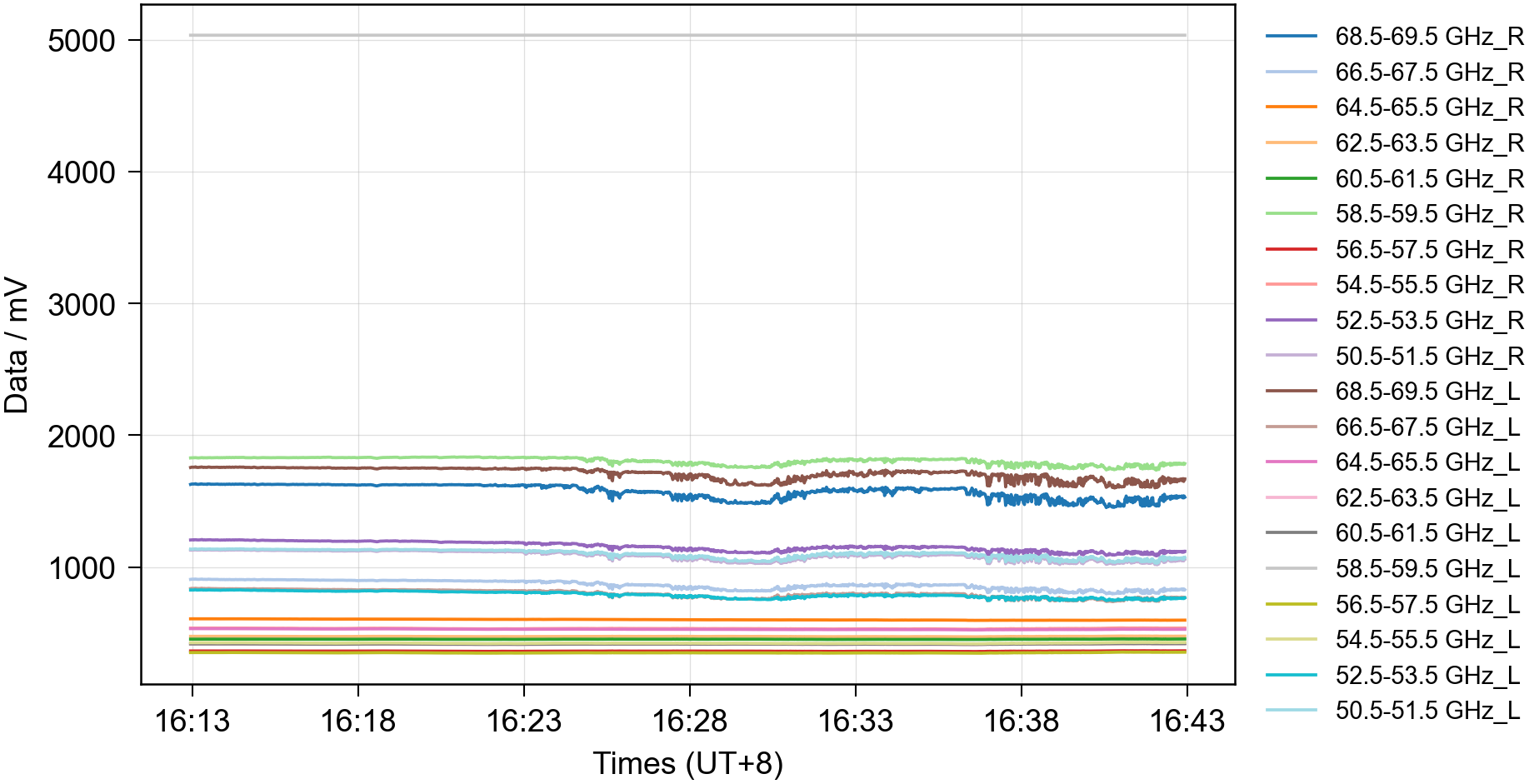The width and height of the screenshot is (1539, 784).
Task: Select the 16:43 time axis tick label
Action: 1187,721
